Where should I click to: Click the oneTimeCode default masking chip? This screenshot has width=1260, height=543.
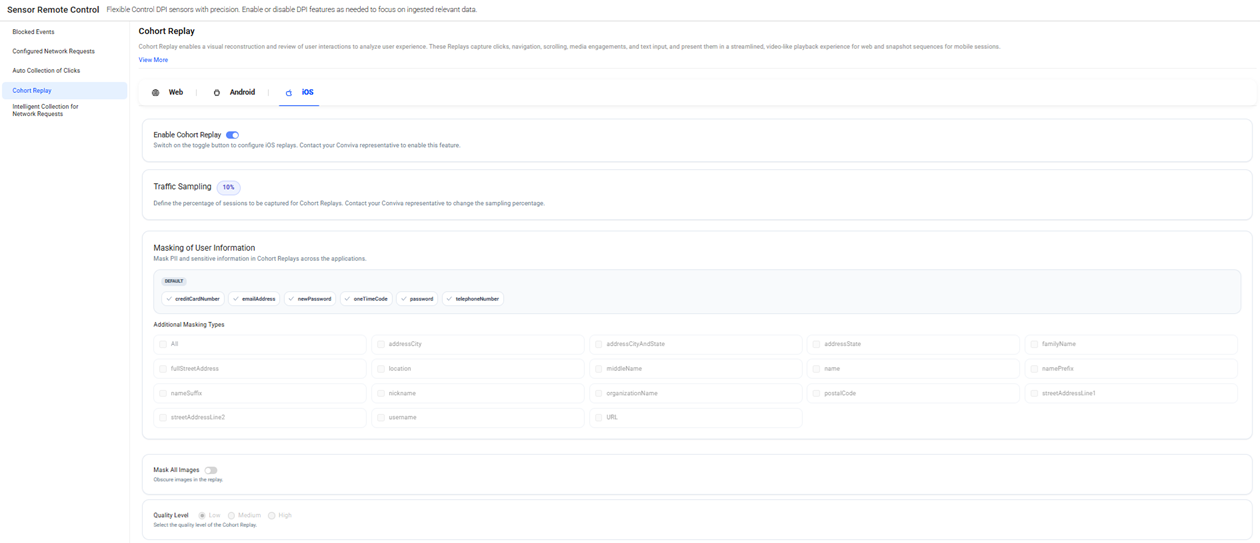pos(366,299)
